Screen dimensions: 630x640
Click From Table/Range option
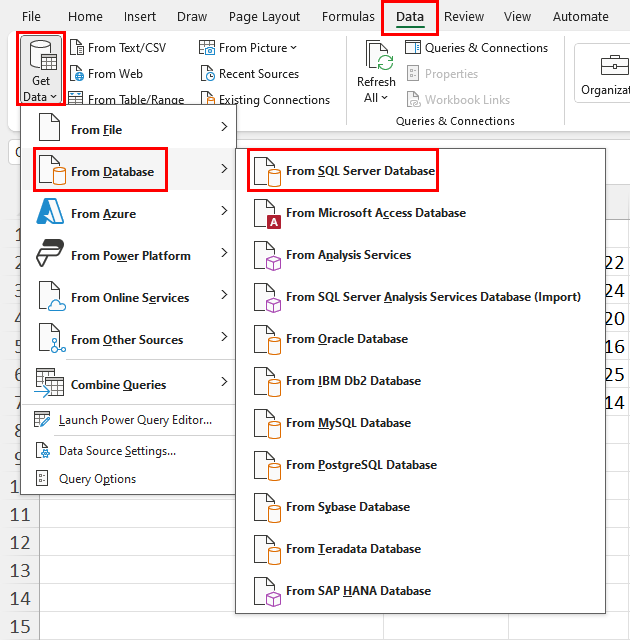click(x=126, y=99)
